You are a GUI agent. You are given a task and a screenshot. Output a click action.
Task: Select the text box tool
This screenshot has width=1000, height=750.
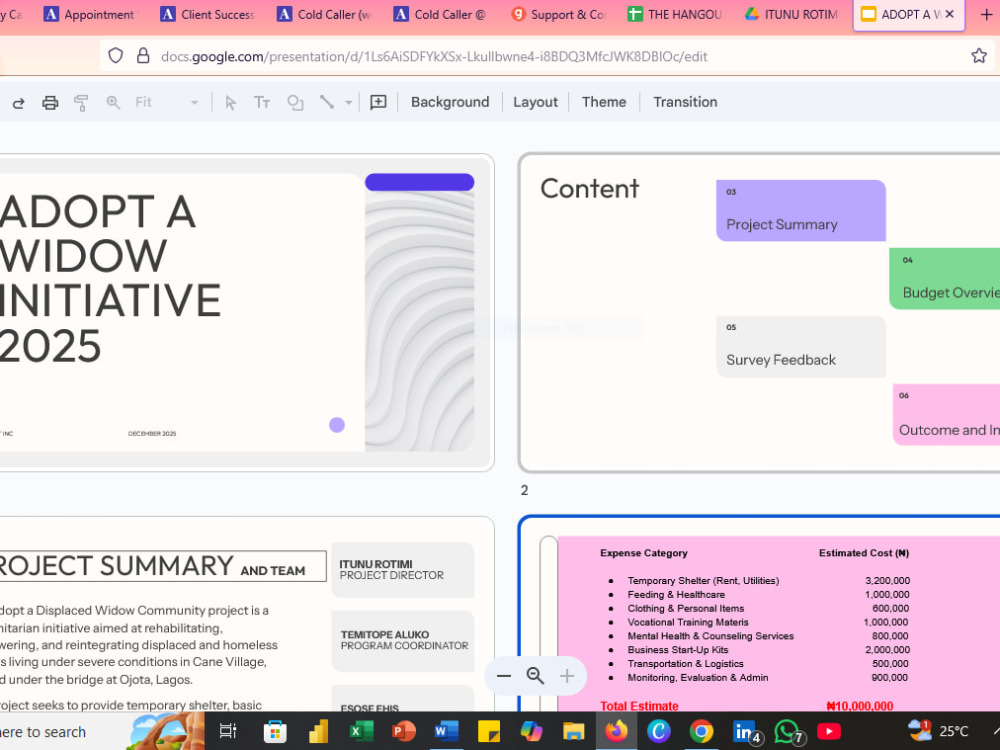coord(262,103)
